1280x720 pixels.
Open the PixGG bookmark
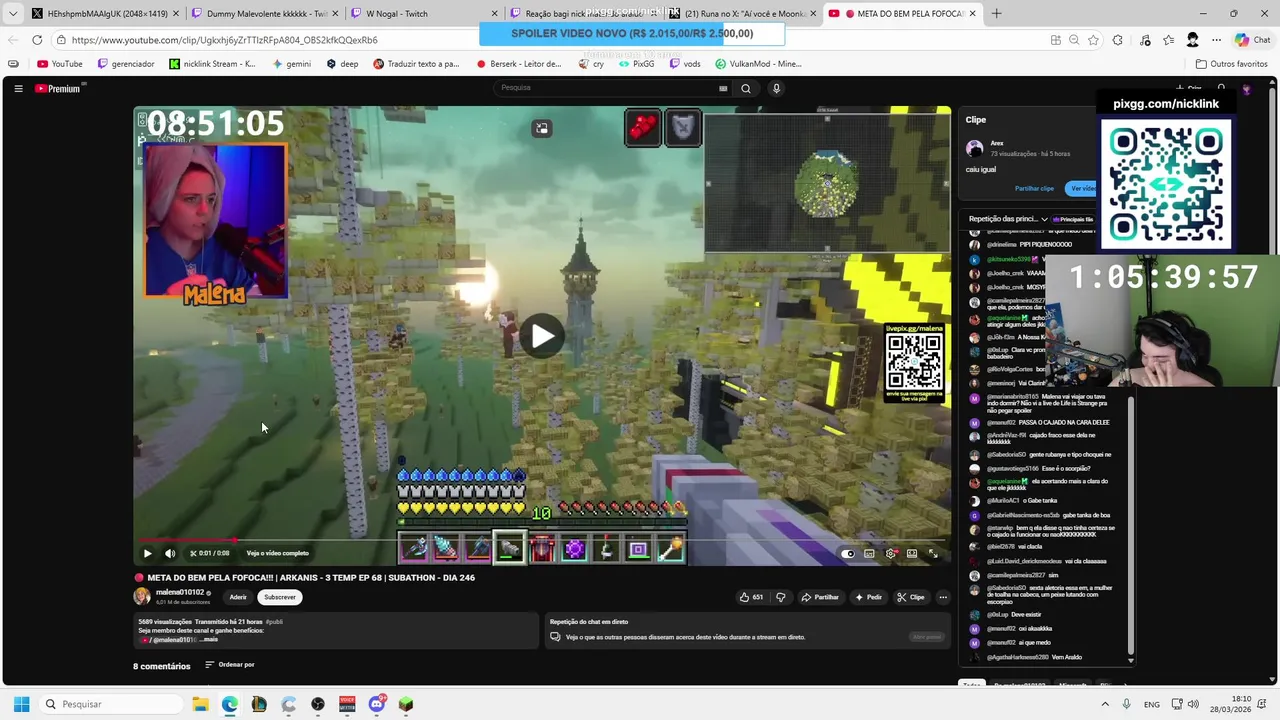click(x=636, y=64)
